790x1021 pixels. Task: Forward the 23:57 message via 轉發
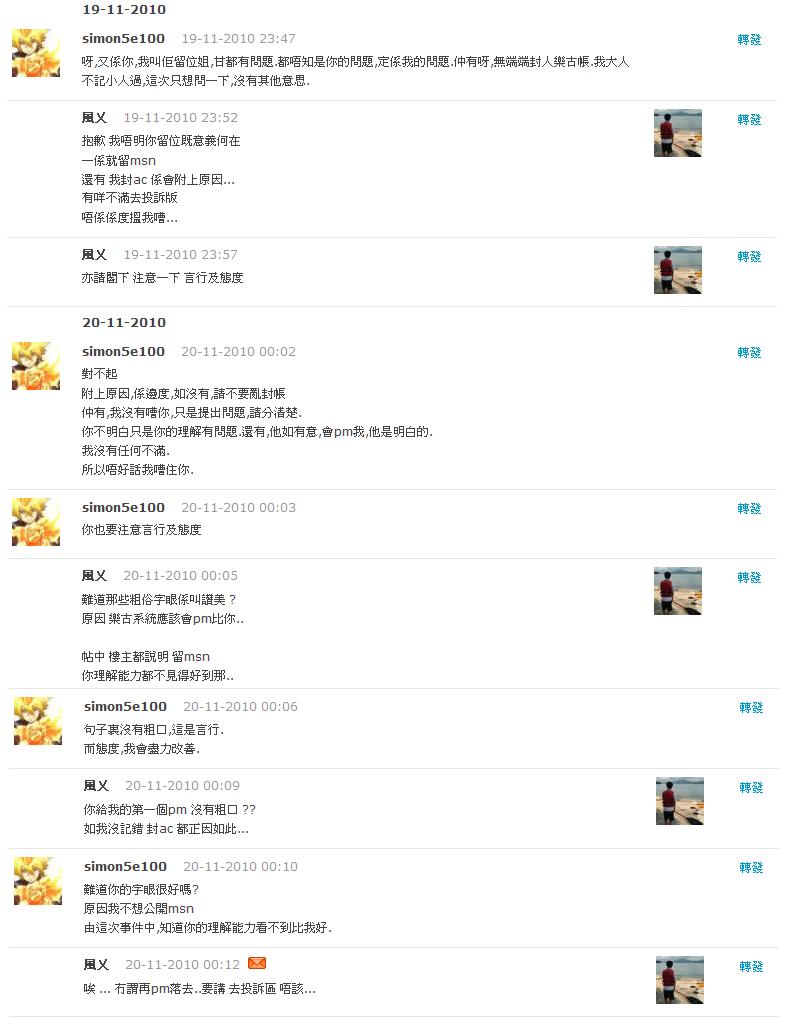749,257
